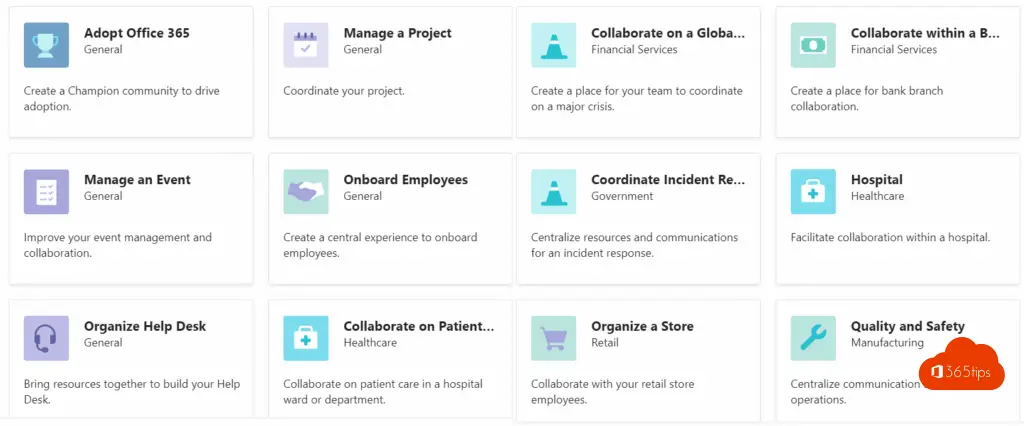Click the traffic cone icon for Coordinate Incident Response
Viewport: 1024px width, 426px height.
pyautogui.click(x=554, y=192)
